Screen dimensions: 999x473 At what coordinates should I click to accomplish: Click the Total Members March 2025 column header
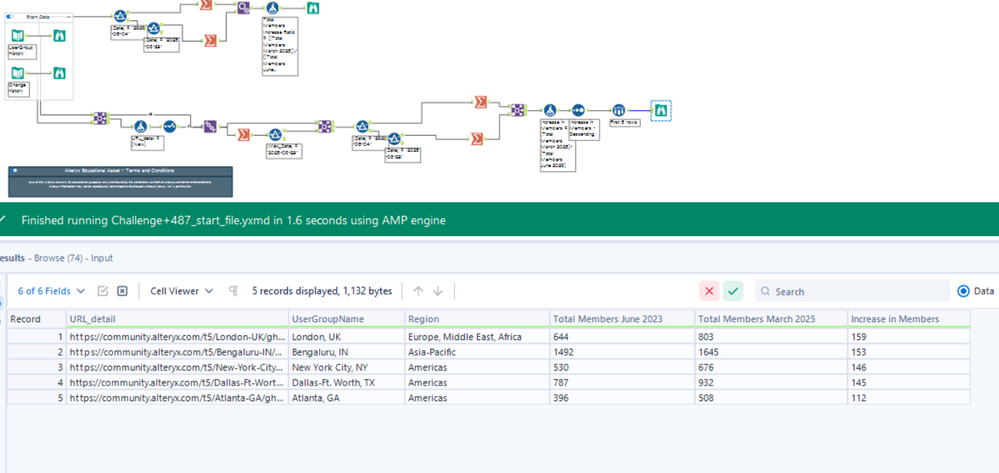coord(772,319)
